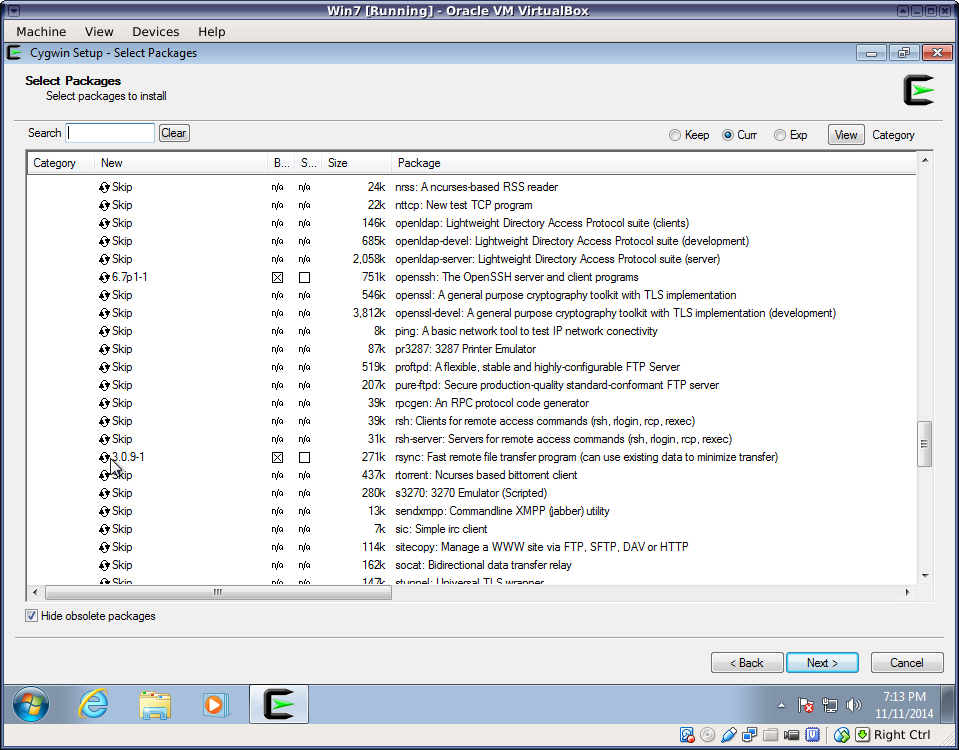Open Windows Explorer folder icon in taskbar
The width and height of the screenshot is (959, 750).
coord(155,704)
